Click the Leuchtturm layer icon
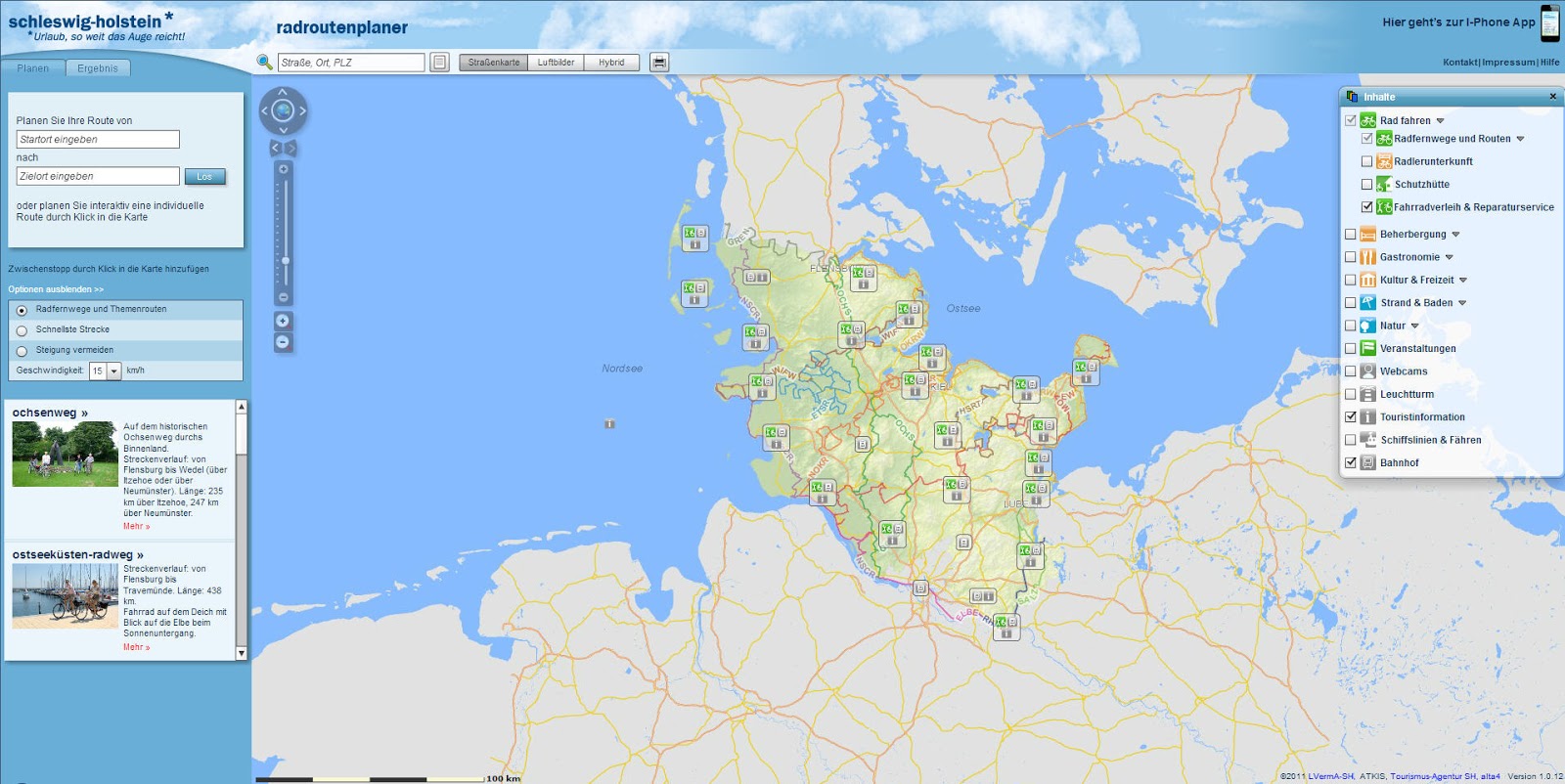Screen dimensions: 1565x784 pyautogui.click(x=1368, y=394)
